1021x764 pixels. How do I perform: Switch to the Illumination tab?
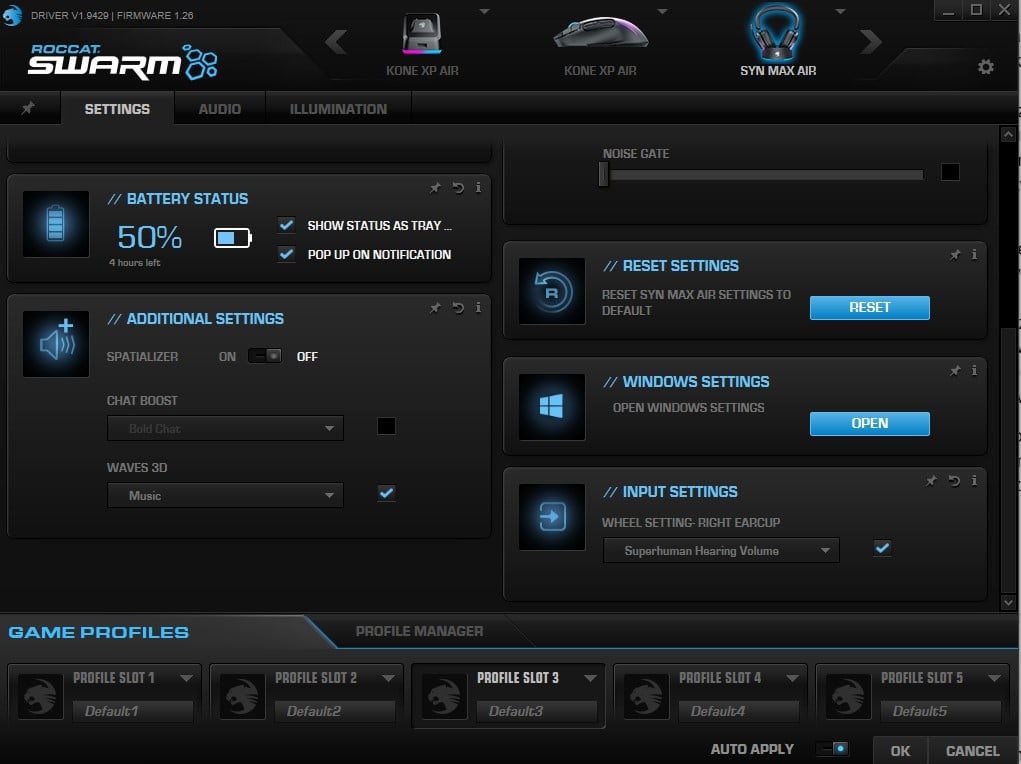click(338, 109)
